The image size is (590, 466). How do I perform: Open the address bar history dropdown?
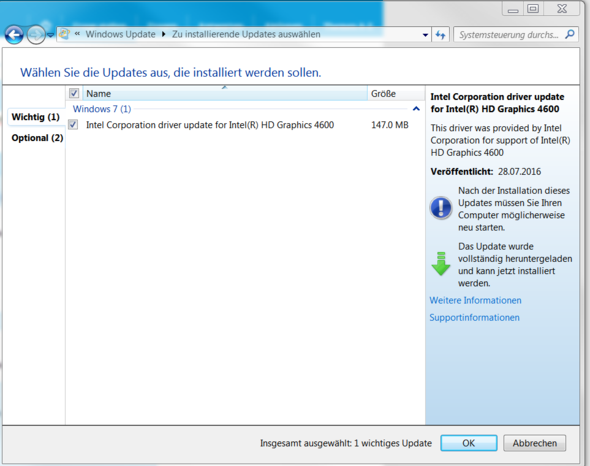425,35
